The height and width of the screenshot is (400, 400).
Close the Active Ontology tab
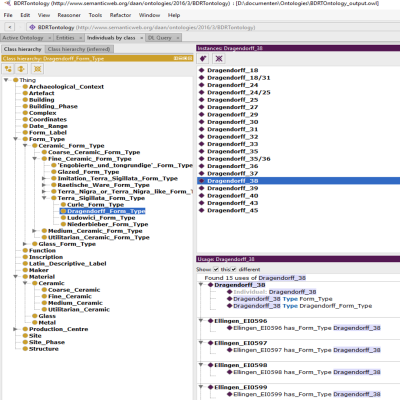tap(50, 38)
